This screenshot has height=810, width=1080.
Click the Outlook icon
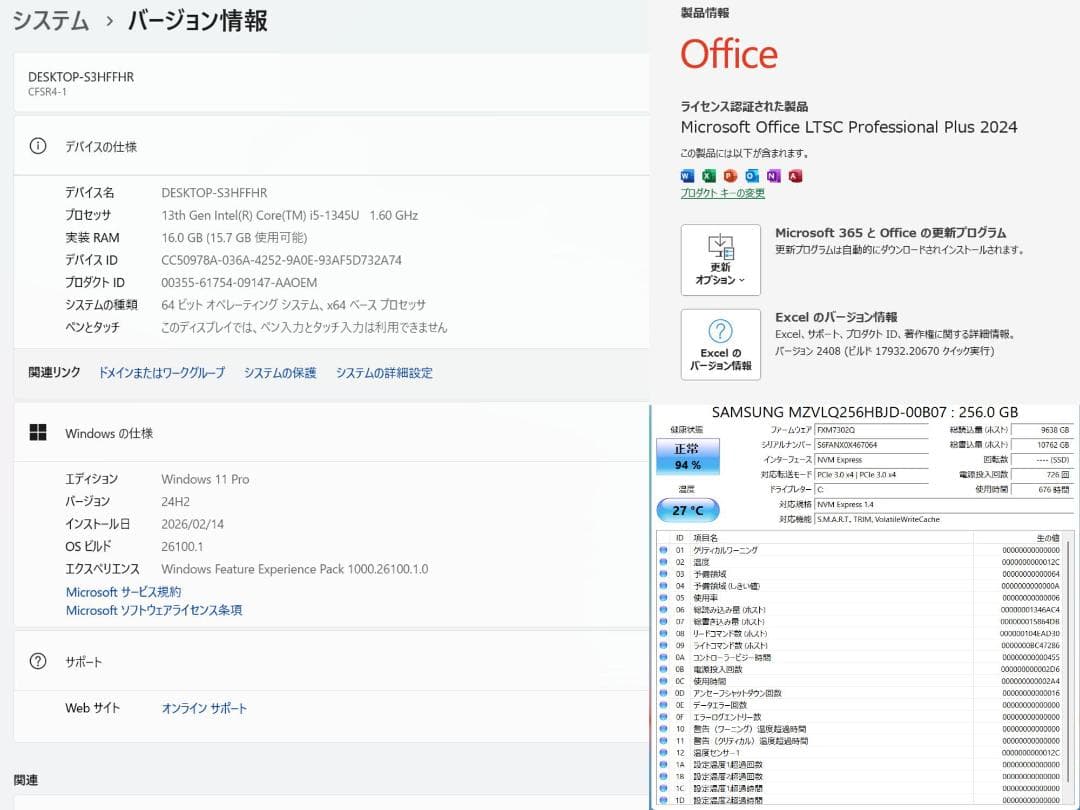pyautogui.click(x=752, y=176)
